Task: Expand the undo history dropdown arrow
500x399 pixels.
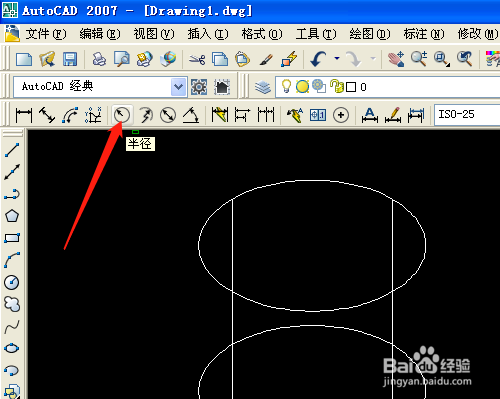Action: coord(337,59)
